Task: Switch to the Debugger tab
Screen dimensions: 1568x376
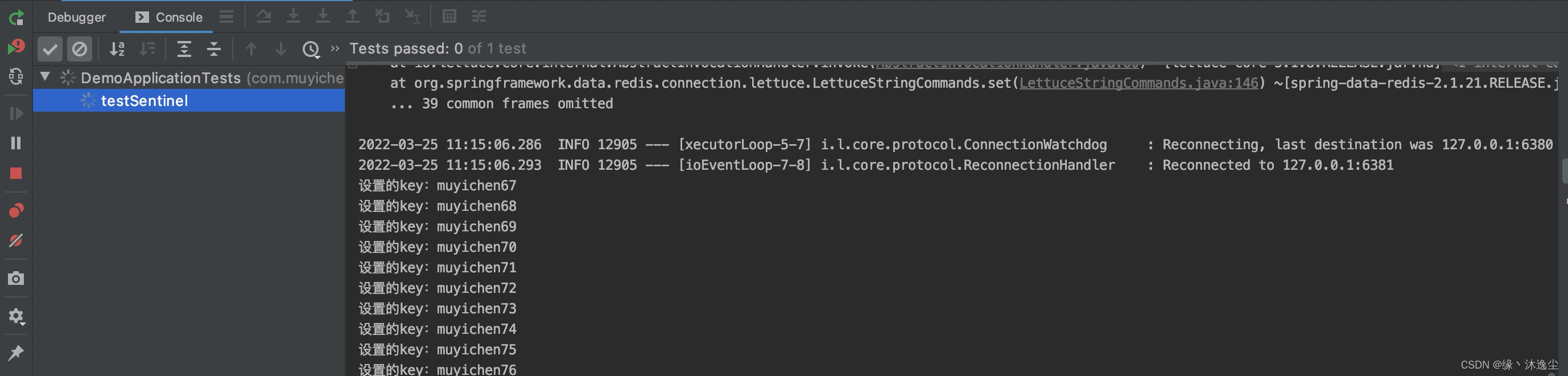Action: (77, 17)
